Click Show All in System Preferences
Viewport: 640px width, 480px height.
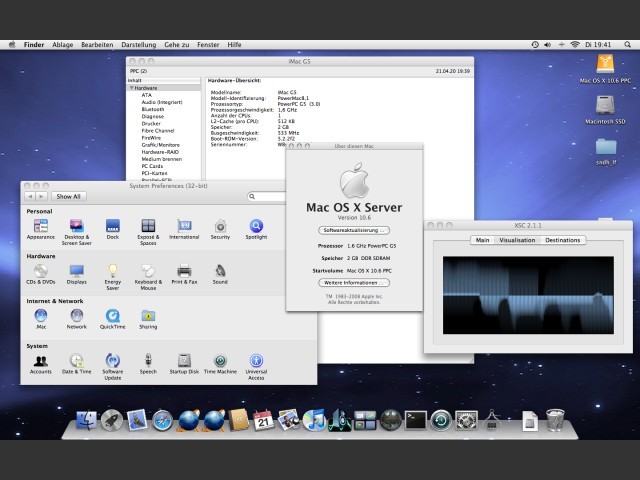tap(69, 196)
